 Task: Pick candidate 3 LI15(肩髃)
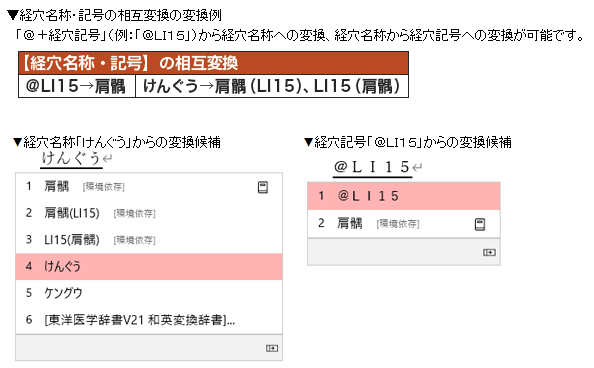(149, 240)
